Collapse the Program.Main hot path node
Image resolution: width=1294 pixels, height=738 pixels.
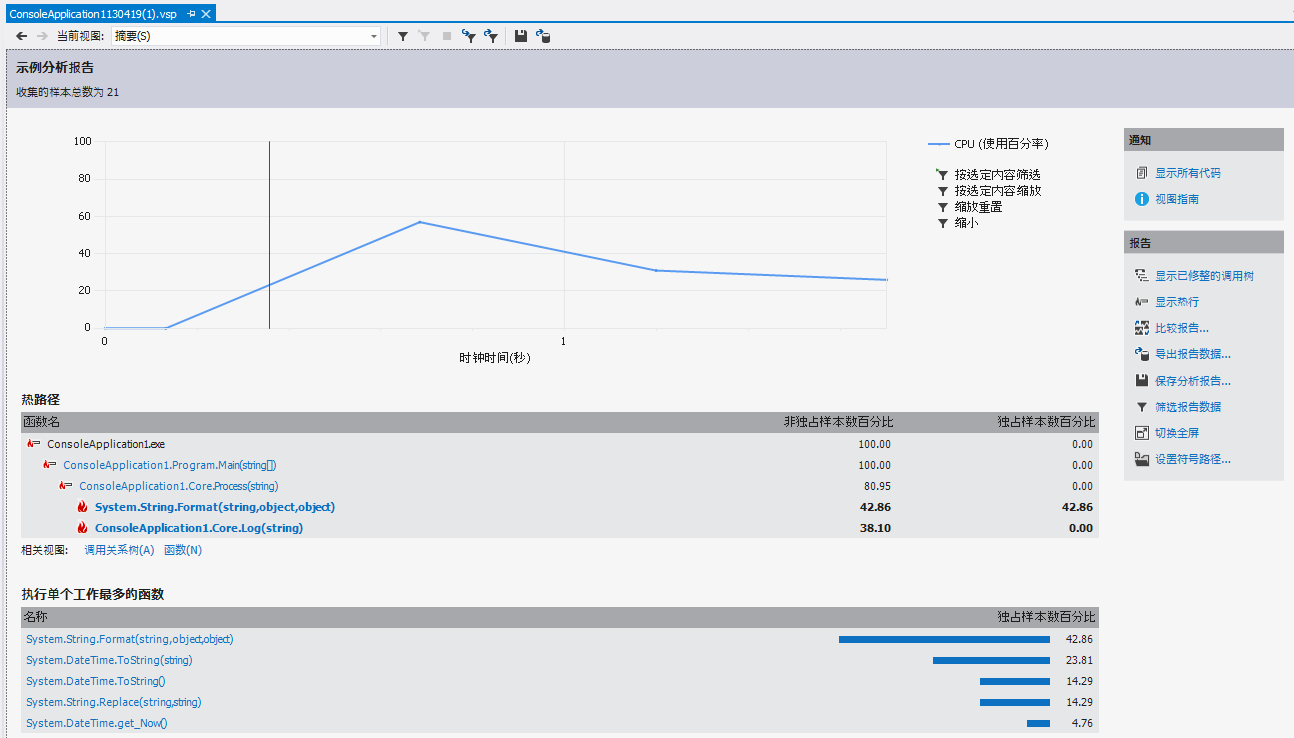click(x=50, y=465)
